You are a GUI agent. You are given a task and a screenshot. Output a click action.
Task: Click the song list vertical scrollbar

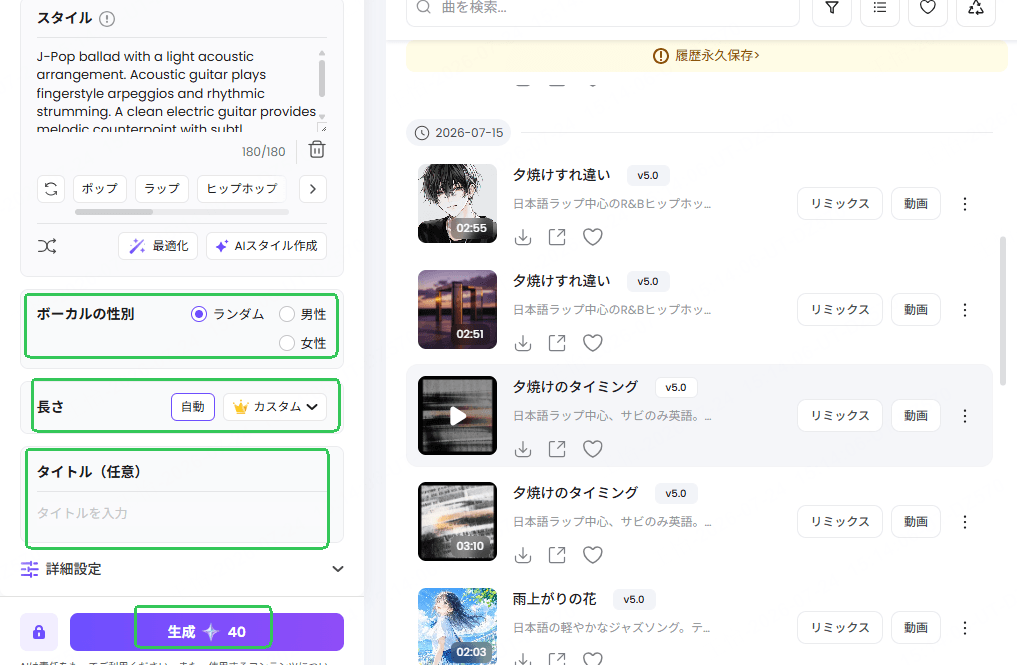(x=1003, y=311)
